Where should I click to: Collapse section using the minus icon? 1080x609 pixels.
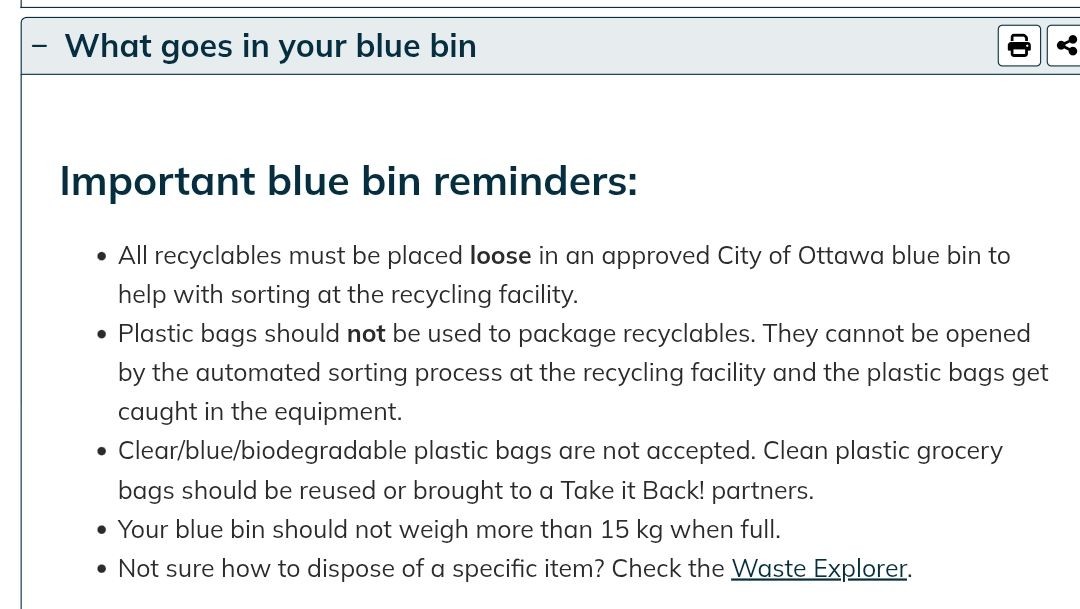click(40, 46)
